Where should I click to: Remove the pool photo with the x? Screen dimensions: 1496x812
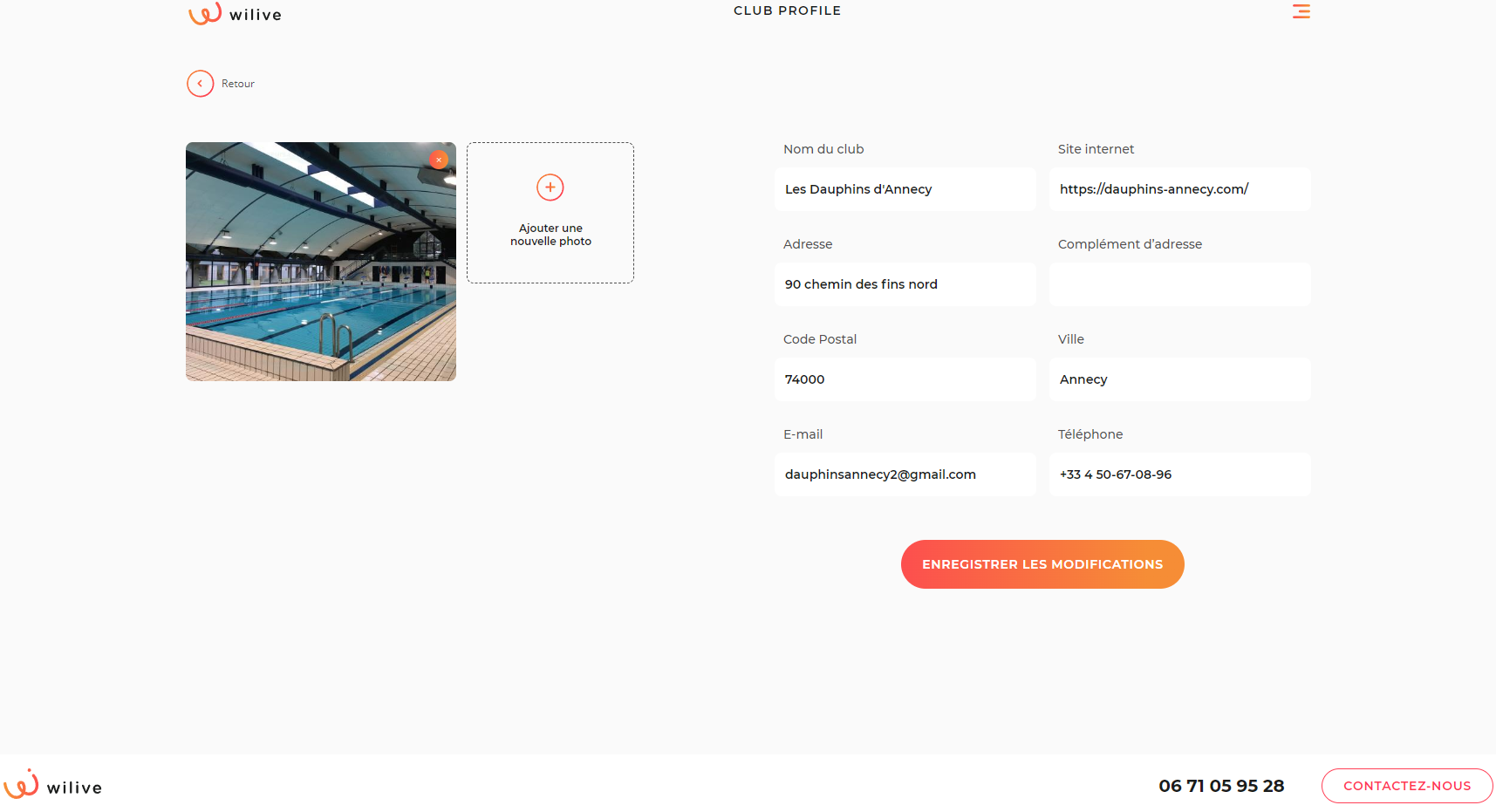(439, 160)
